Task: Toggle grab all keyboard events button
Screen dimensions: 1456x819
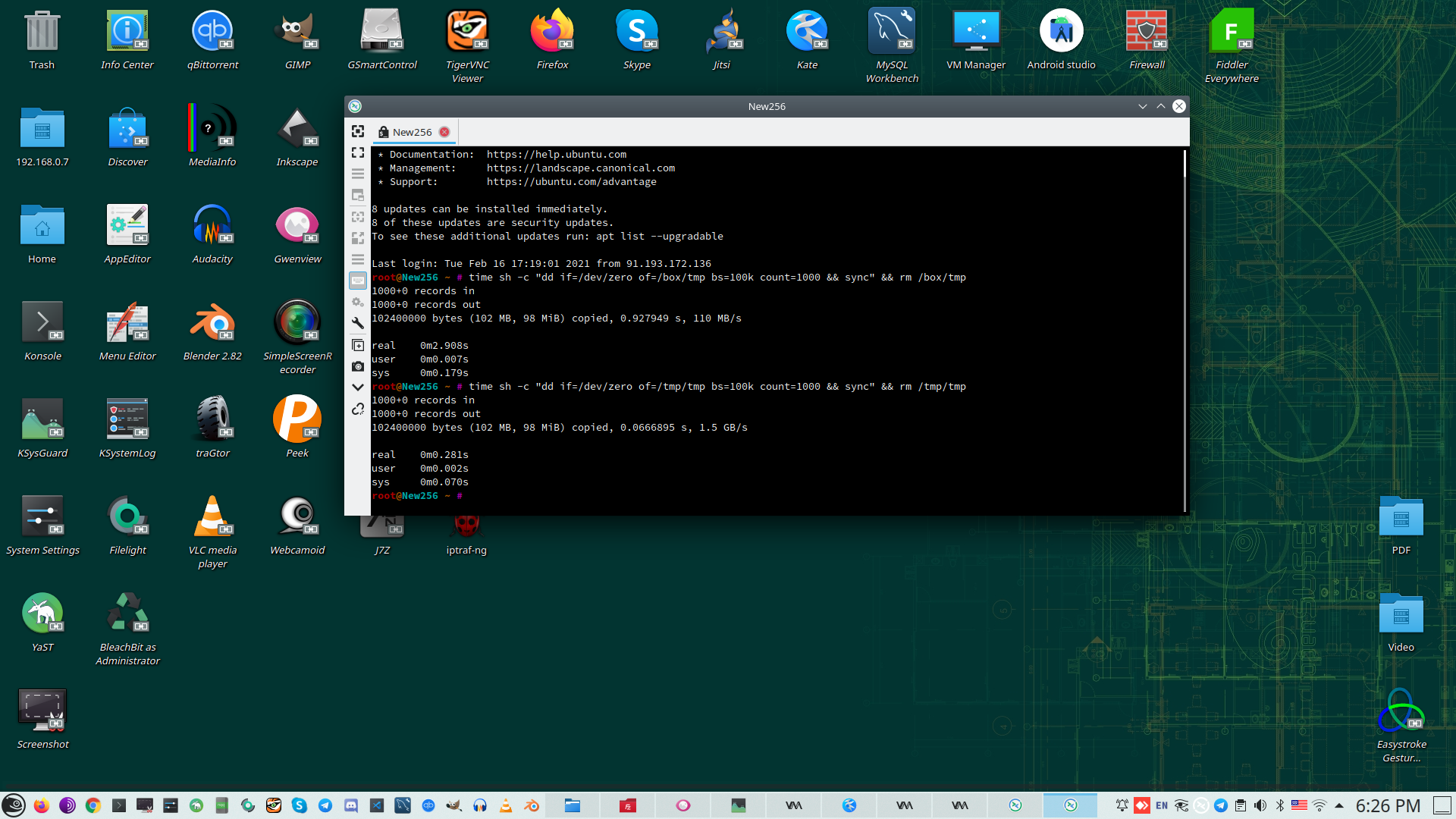Action: (358, 281)
